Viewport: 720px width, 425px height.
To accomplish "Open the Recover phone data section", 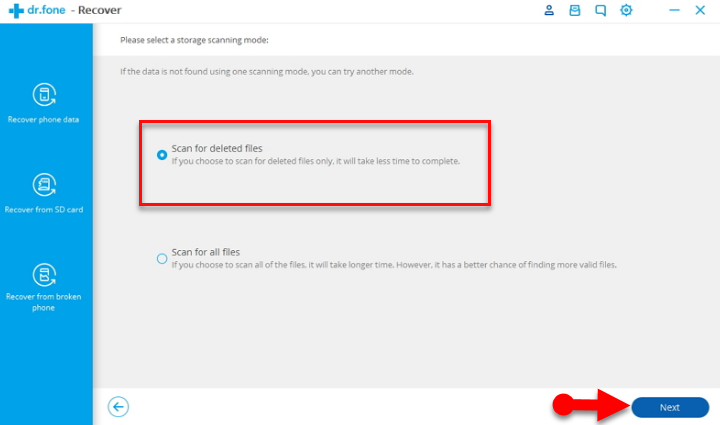I will click(x=43, y=96).
